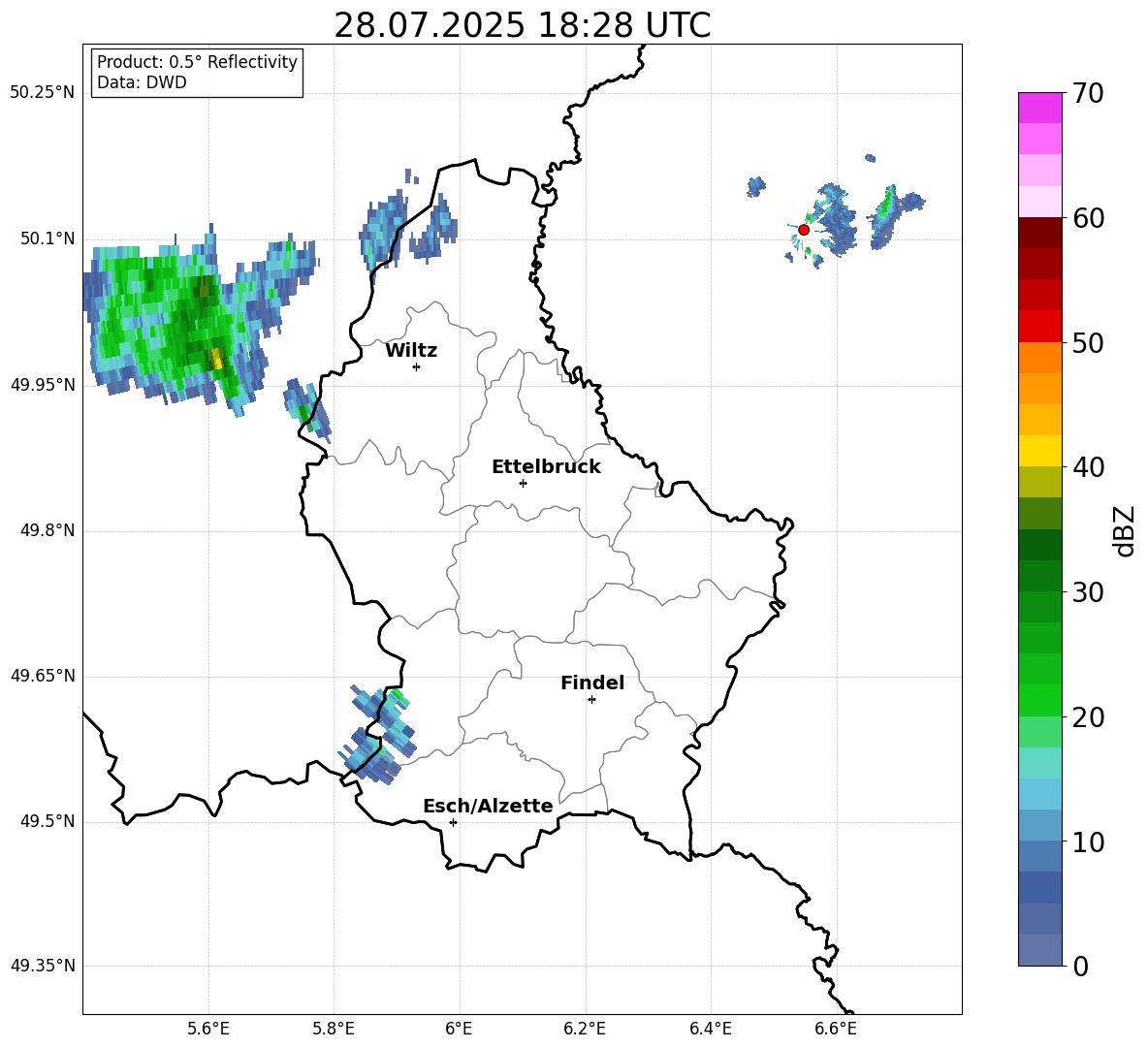Click the Findel city label
The image size is (1148, 1048).
tap(592, 683)
